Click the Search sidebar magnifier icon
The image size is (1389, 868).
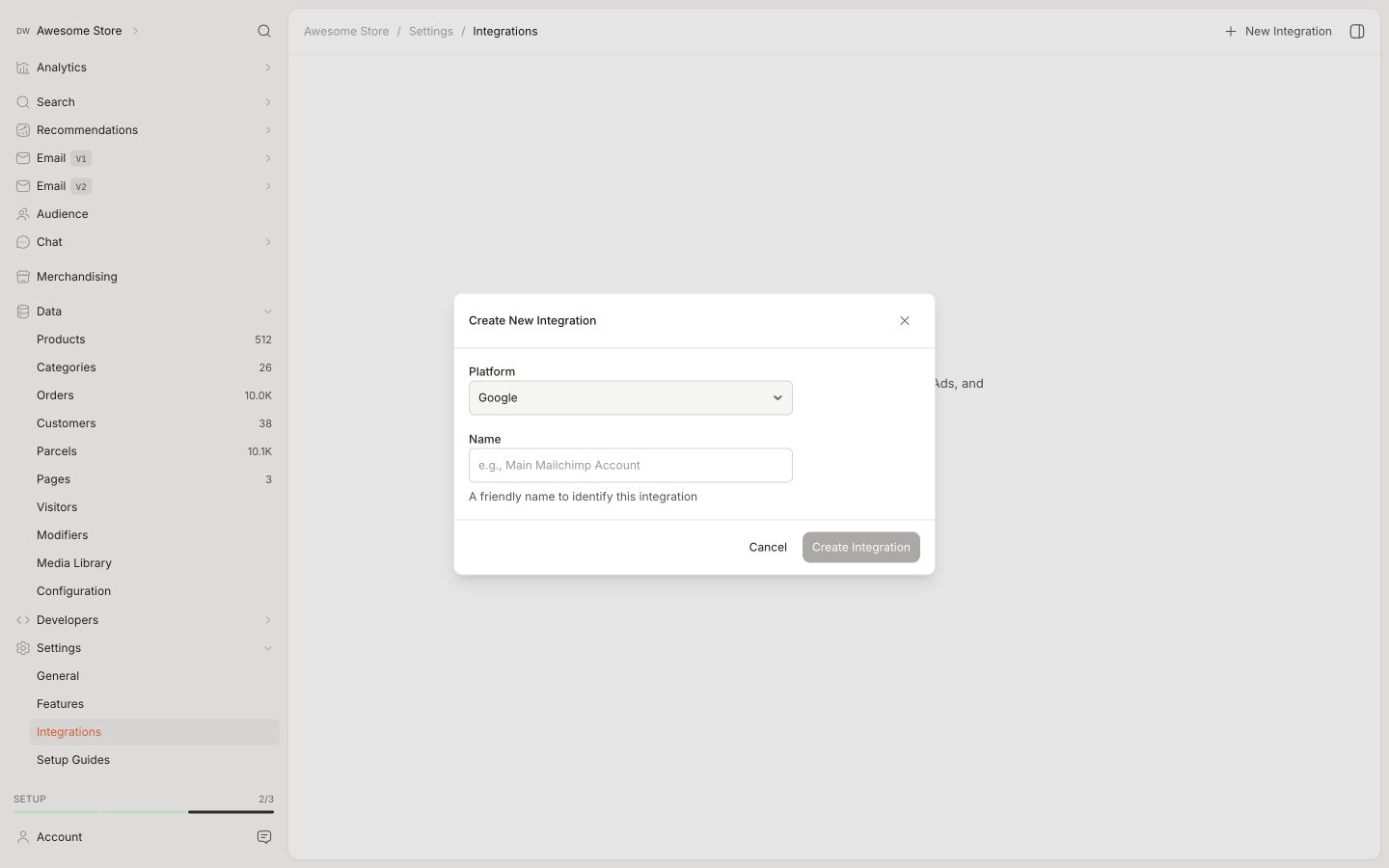click(23, 102)
